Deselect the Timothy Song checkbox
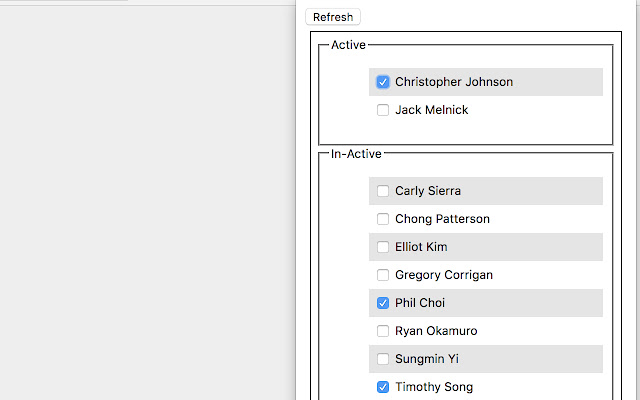 pyautogui.click(x=383, y=387)
